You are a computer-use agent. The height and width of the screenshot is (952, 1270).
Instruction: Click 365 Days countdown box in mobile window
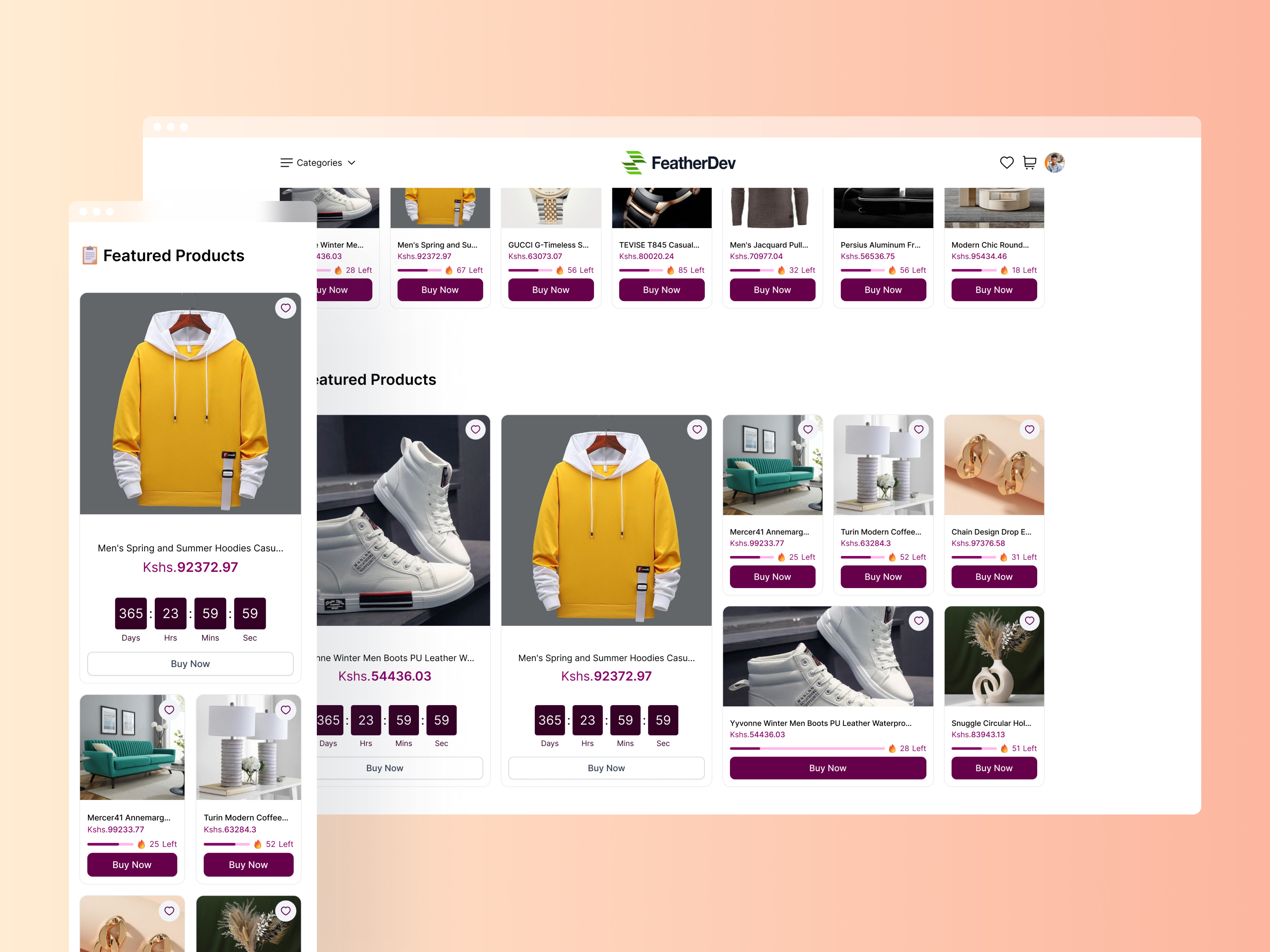pos(131,614)
